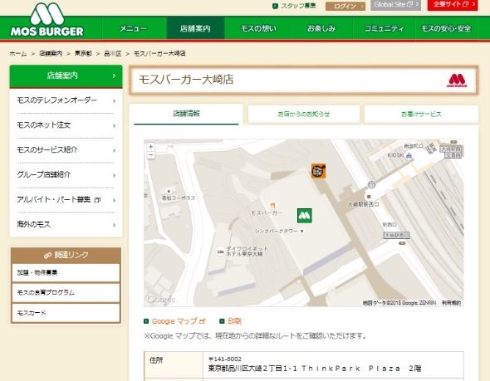Image resolution: width=490 pixels, height=381 pixels.
Task: Click the green icon beside スタッフ募集
Action: pyautogui.click(x=275, y=6)
